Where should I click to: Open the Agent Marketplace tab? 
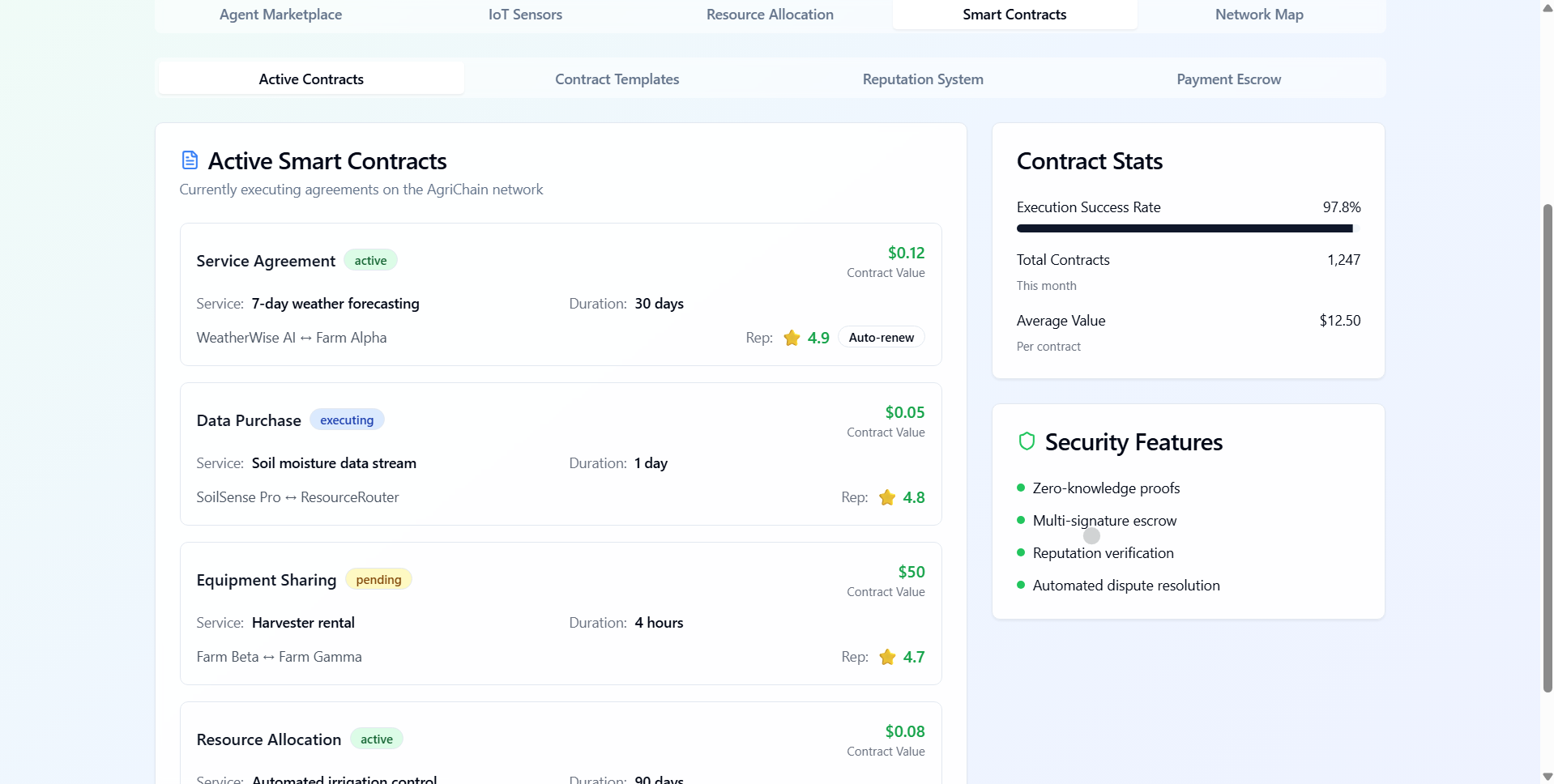[x=280, y=15]
